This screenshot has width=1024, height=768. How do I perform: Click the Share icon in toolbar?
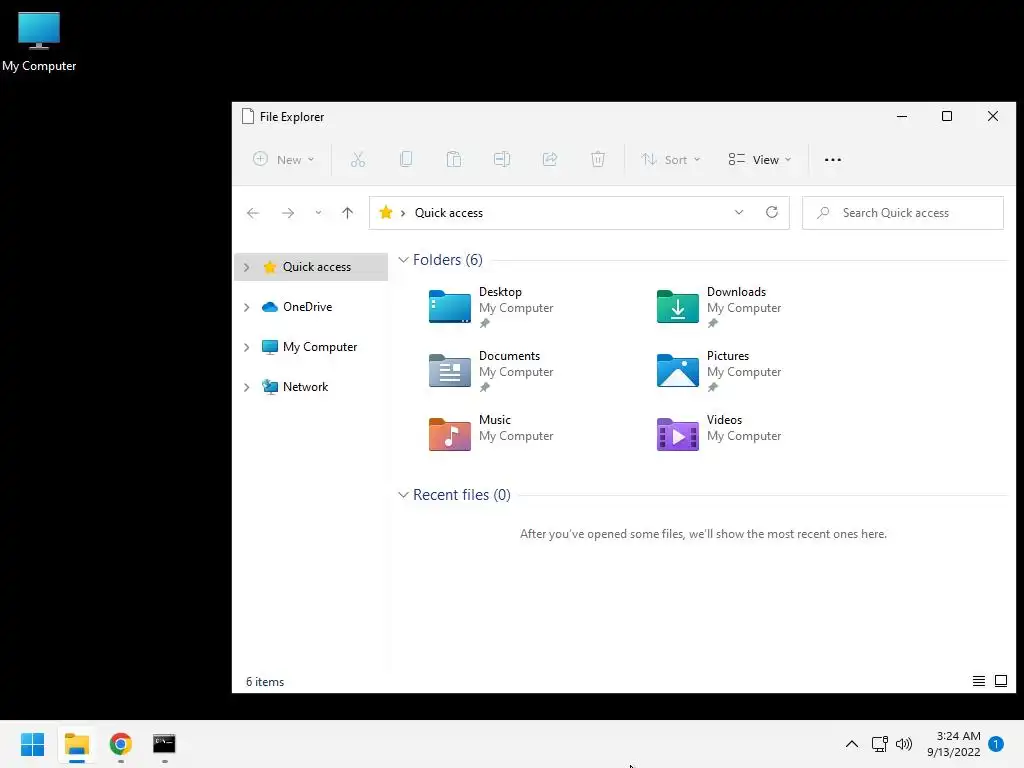click(x=550, y=159)
